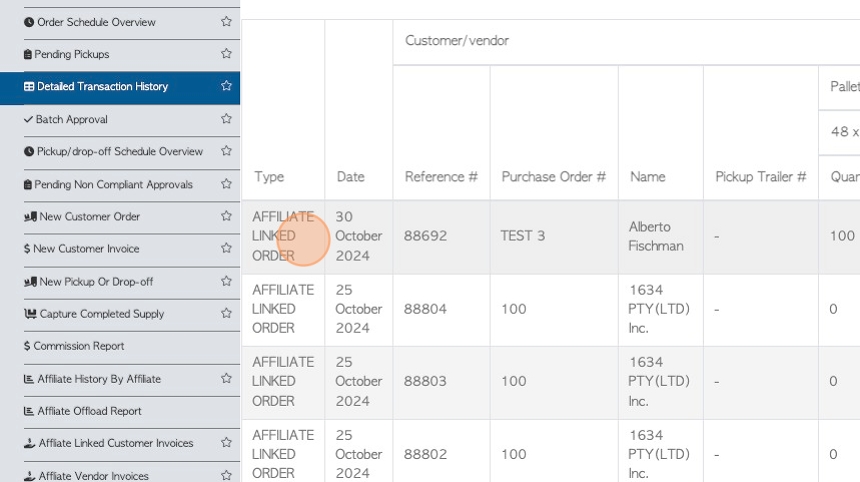Favorite New Pickup Or Drop-off star

(x=226, y=281)
